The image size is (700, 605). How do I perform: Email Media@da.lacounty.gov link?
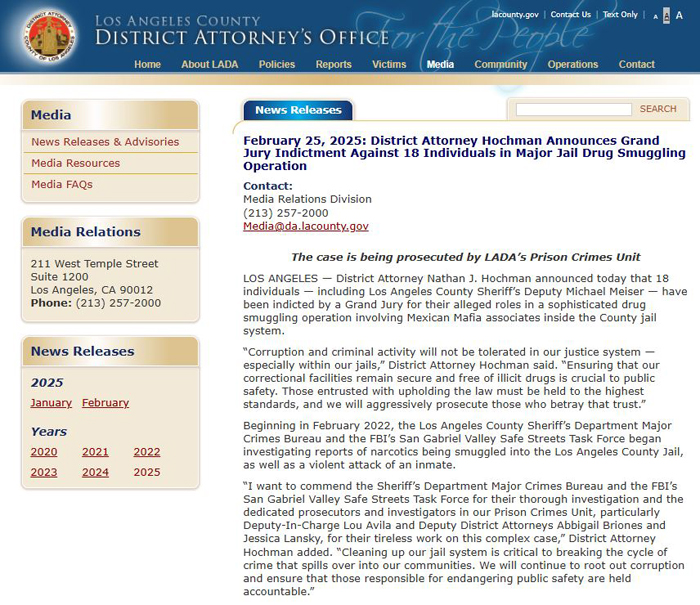(305, 226)
